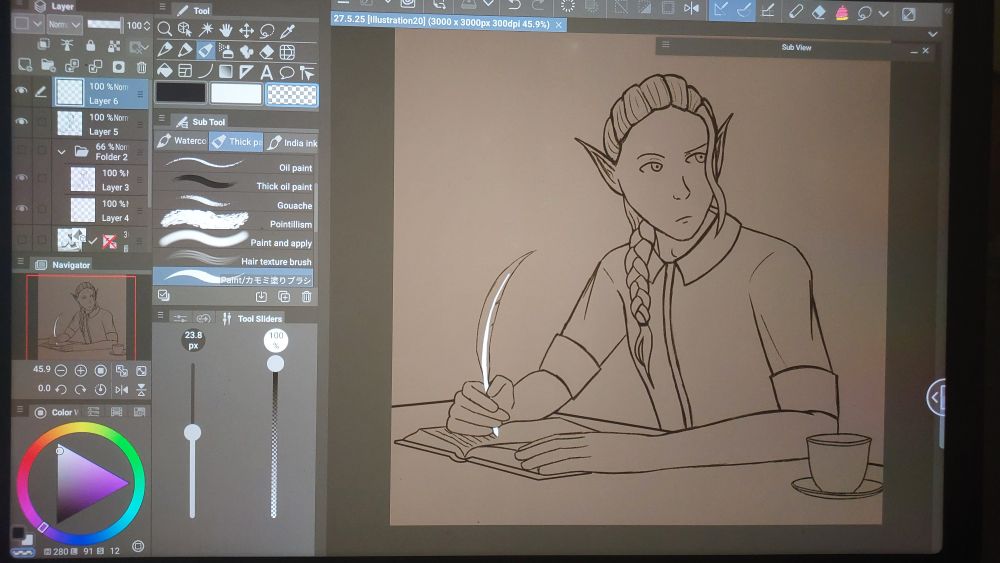
Task: Switch to the India ink sub tool group
Action: [292, 142]
